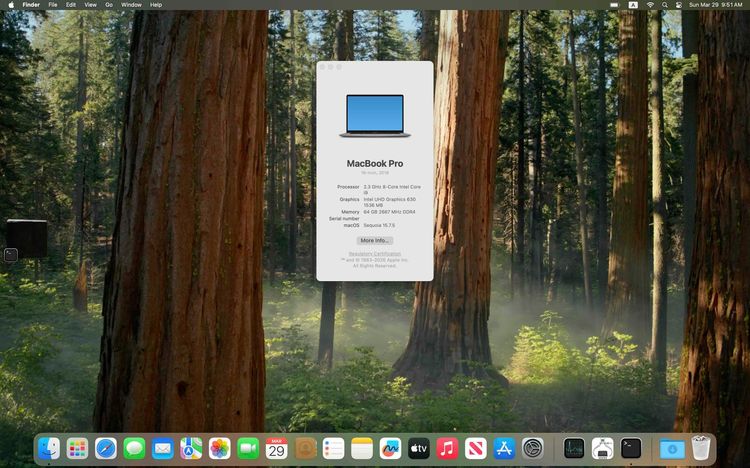Click the MacBook Pro laptop image
Image resolution: width=750 pixels, height=468 pixels.
click(x=375, y=116)
